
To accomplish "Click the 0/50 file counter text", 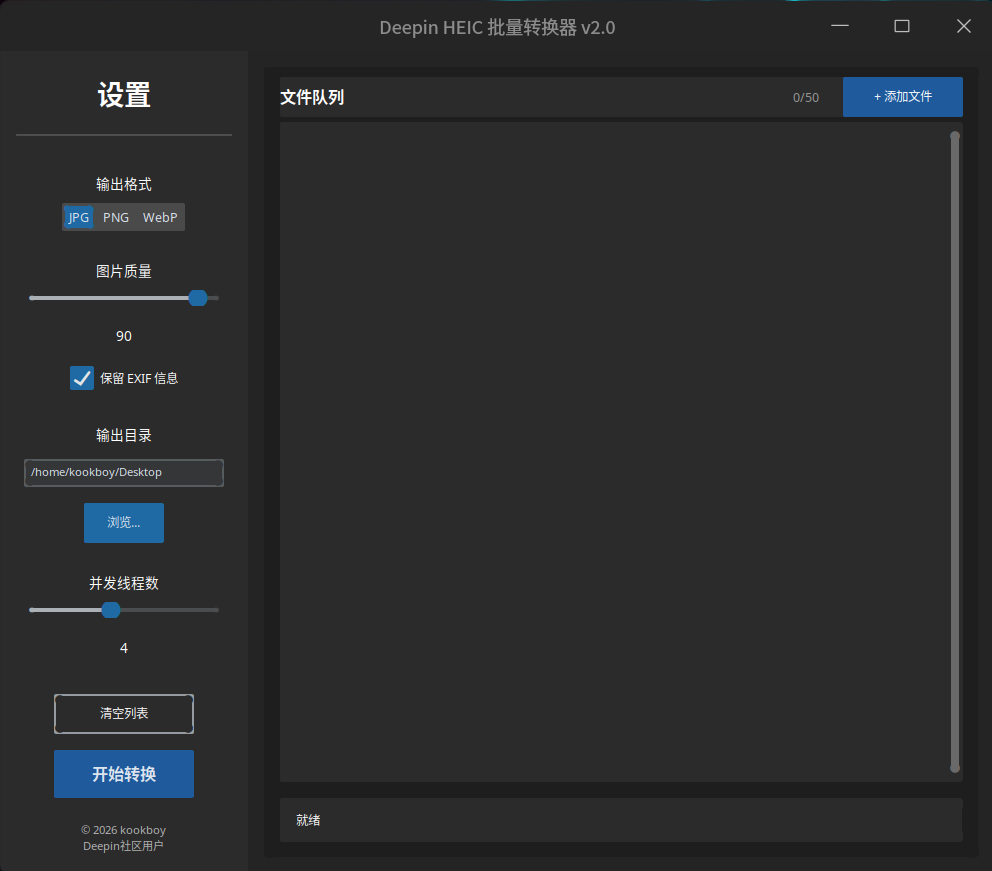I will tap(806, 97).
